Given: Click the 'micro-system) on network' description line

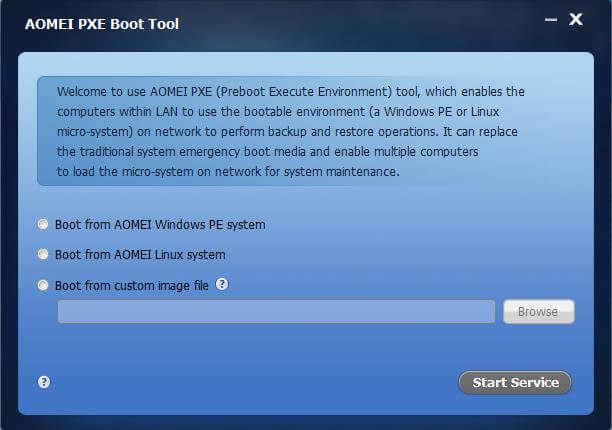Looking at the screenshot, I should click(x=287, y=131).
